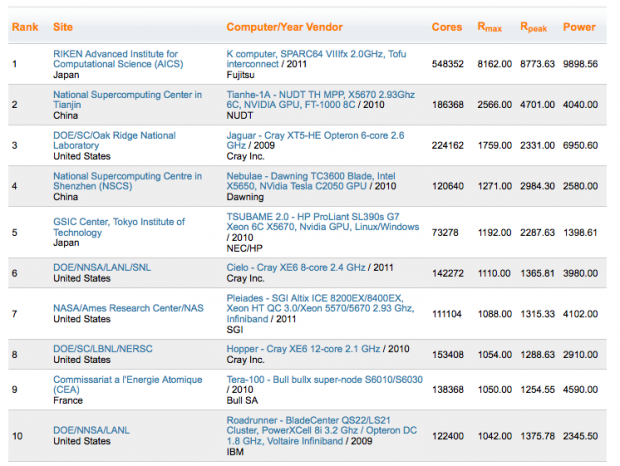
Task: Select the cores value 153408
Action: click(x=448, y=355)
